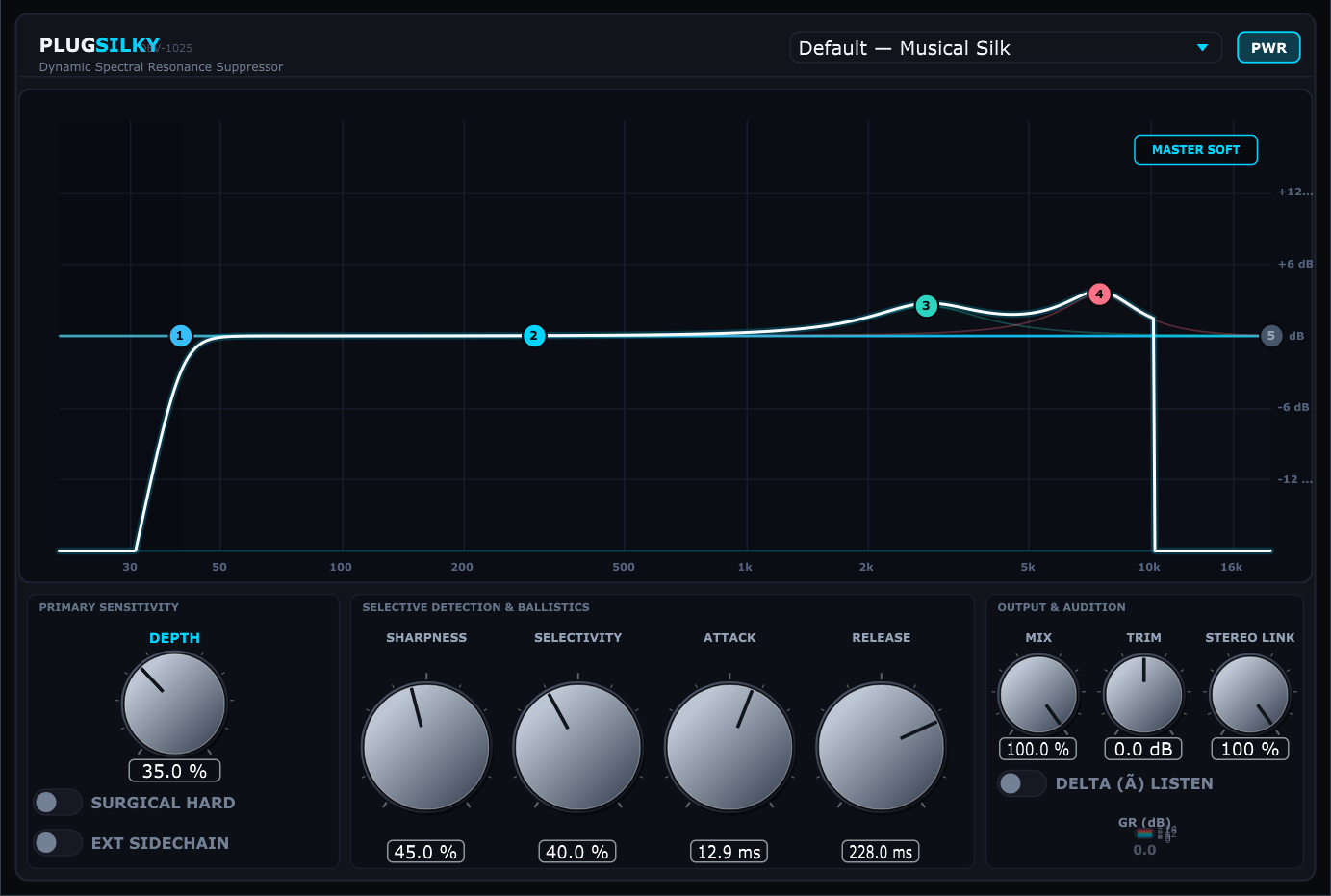
Task: Select the gray band node 5
Action: 1271,336
